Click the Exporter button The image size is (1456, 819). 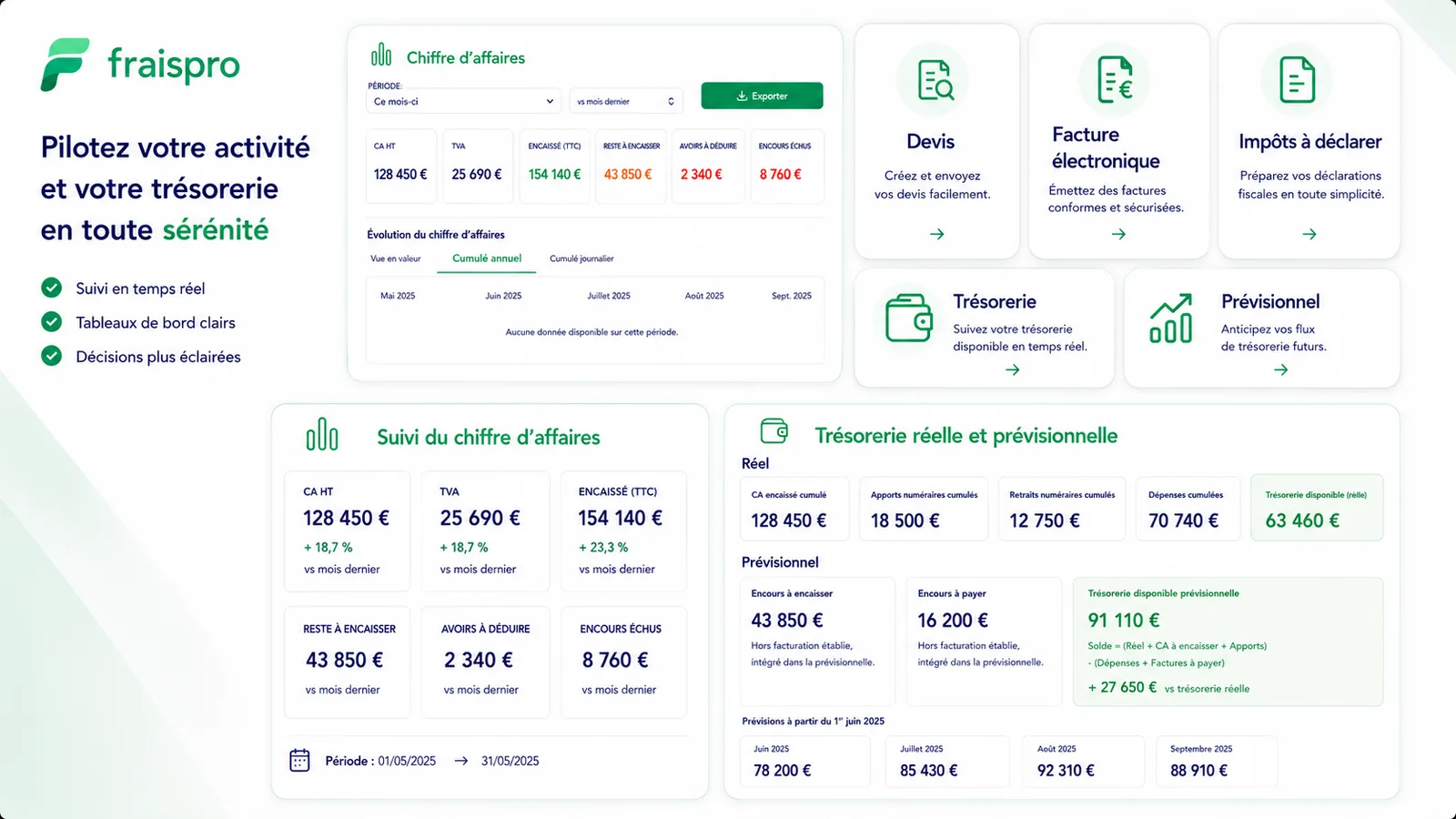762,96
